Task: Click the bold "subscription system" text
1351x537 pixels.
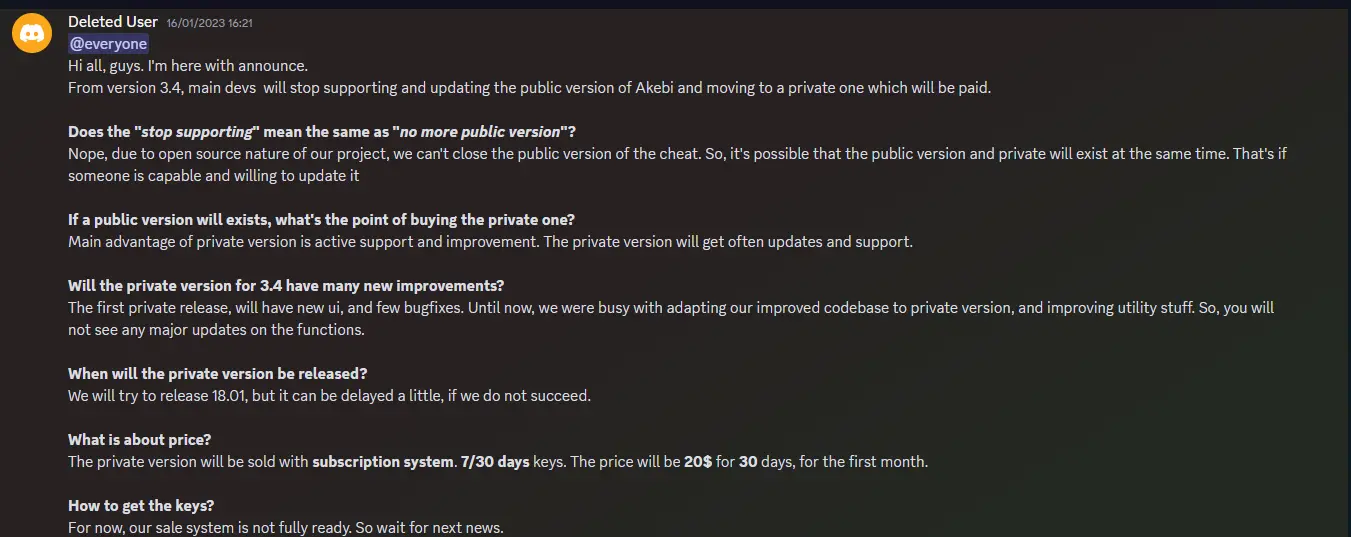Action: 383,462
